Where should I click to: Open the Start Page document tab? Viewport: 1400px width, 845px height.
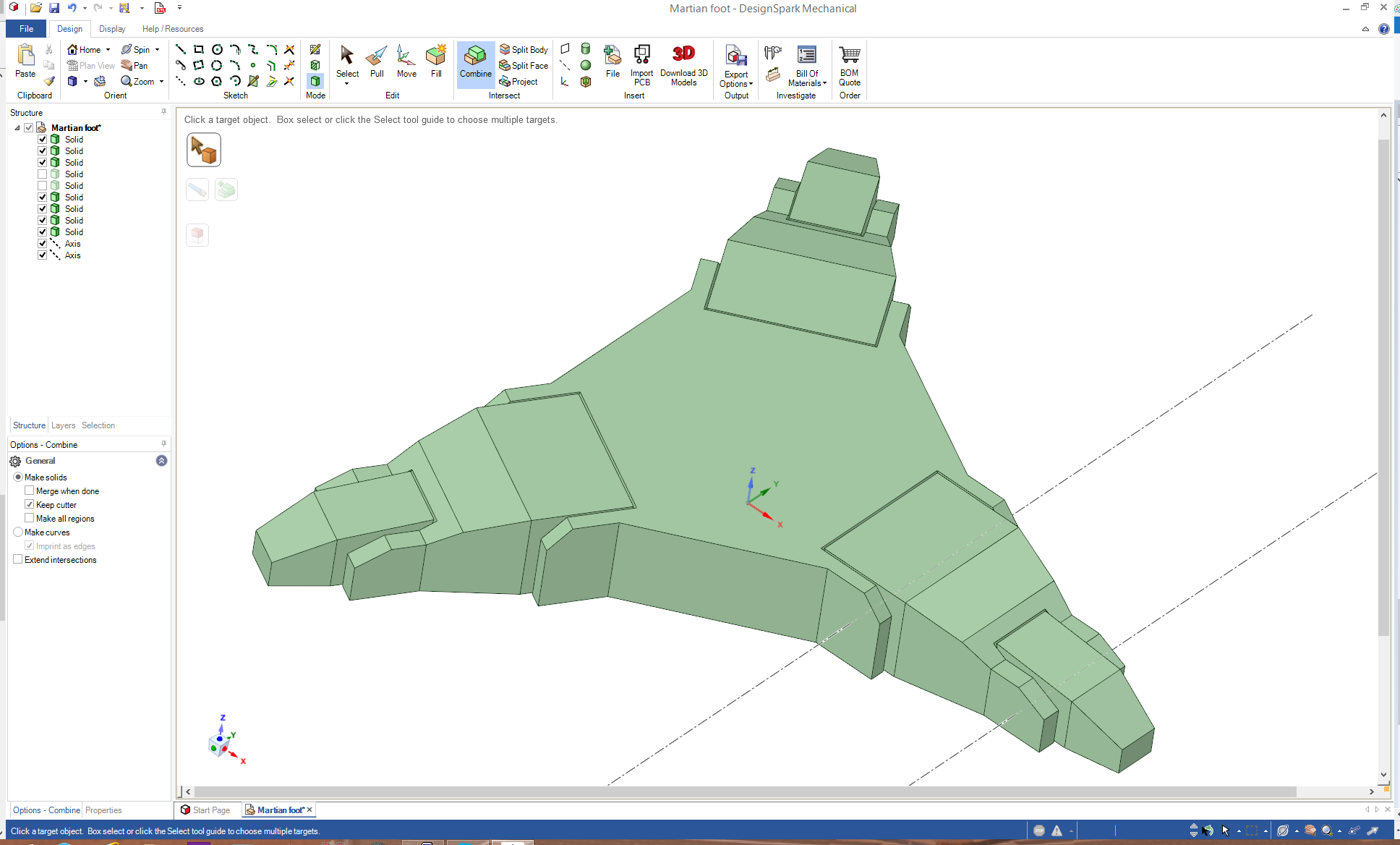(205, 810)
